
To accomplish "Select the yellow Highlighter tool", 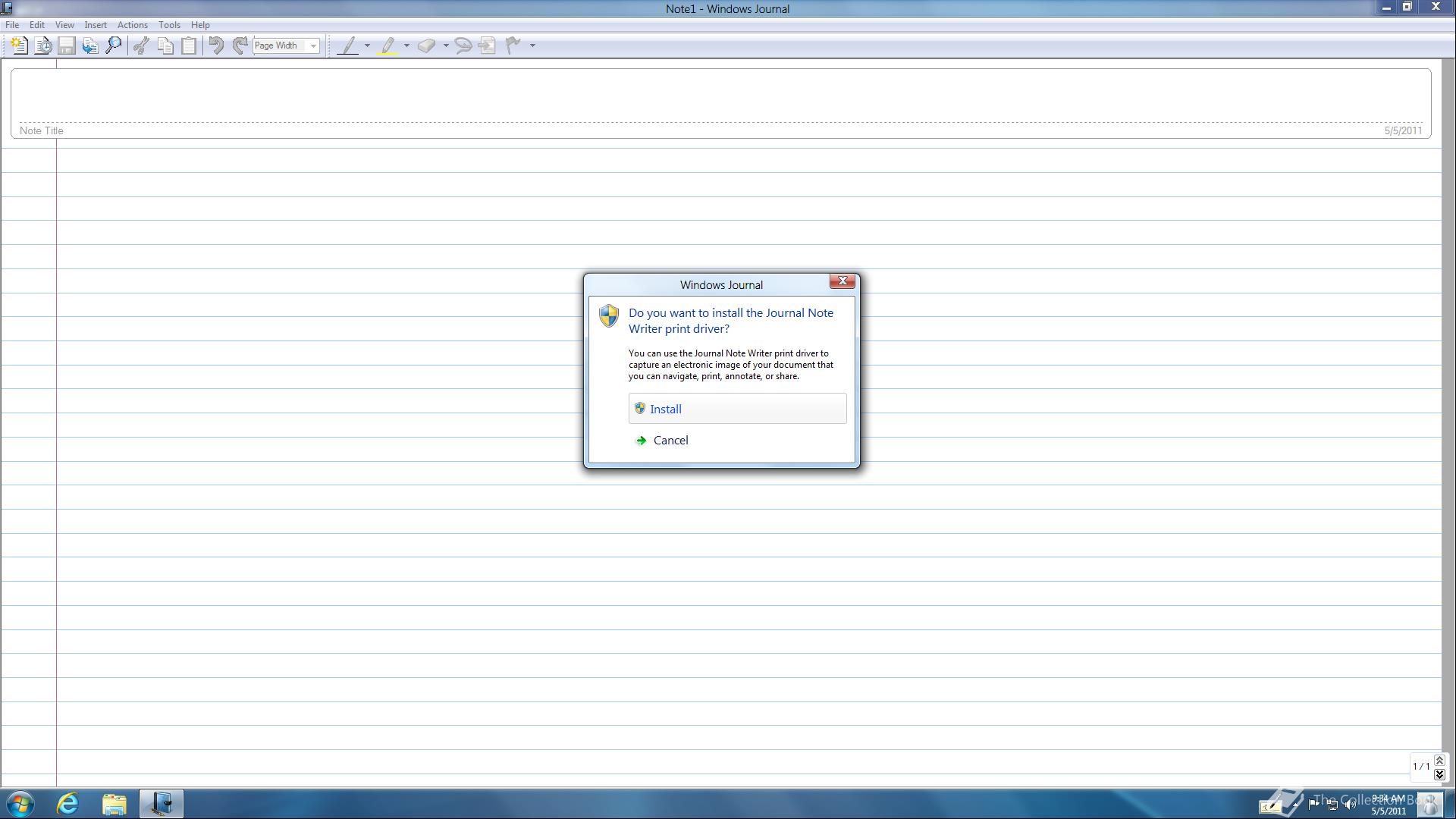I will [388, 45].
